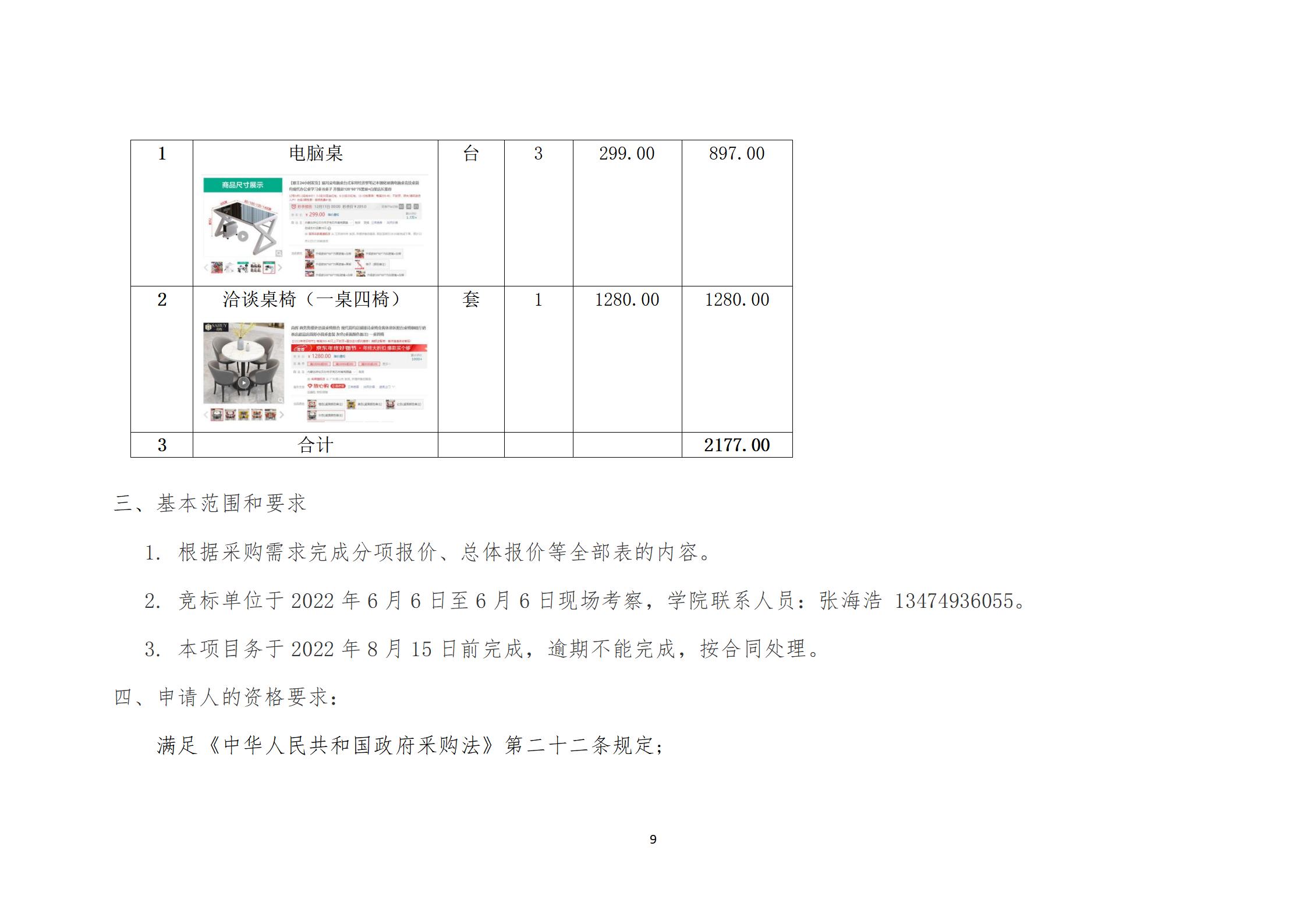Screen dimensions: 1307x924
Task: Select first thumbnail of the table and chairs gallery
Action: tap(217, 415)
